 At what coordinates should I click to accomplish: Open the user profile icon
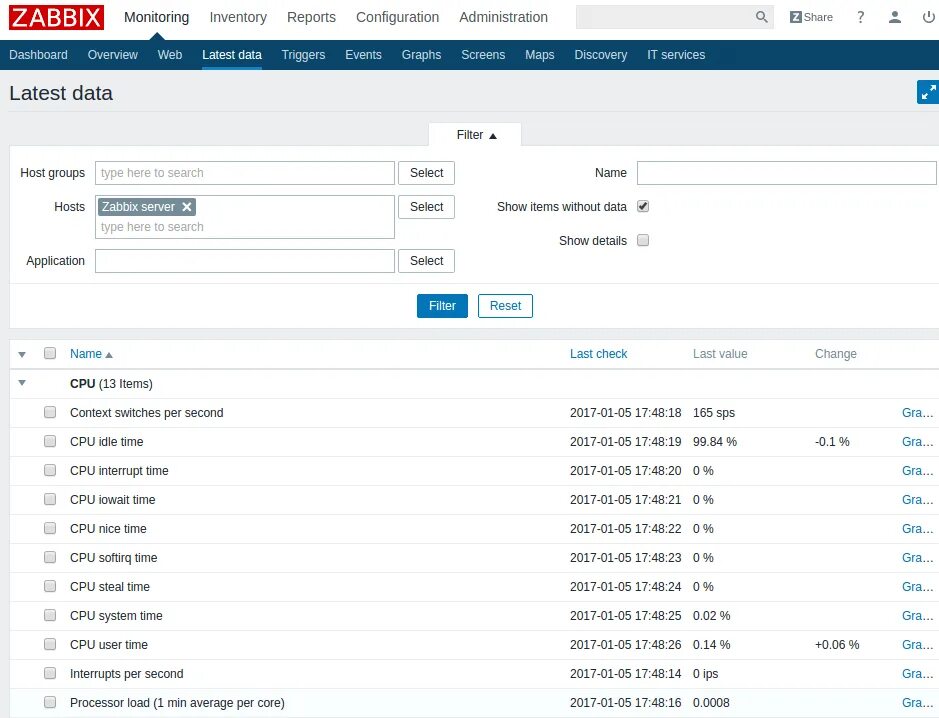[x=895, y=17]
